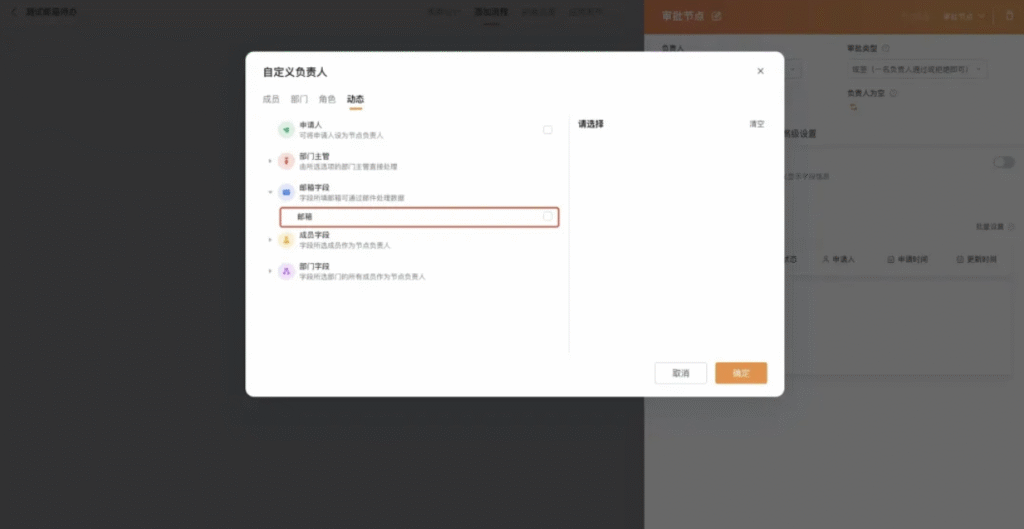
Task: Expand the 部门主管 tree node
Action: tap(269, 161)
